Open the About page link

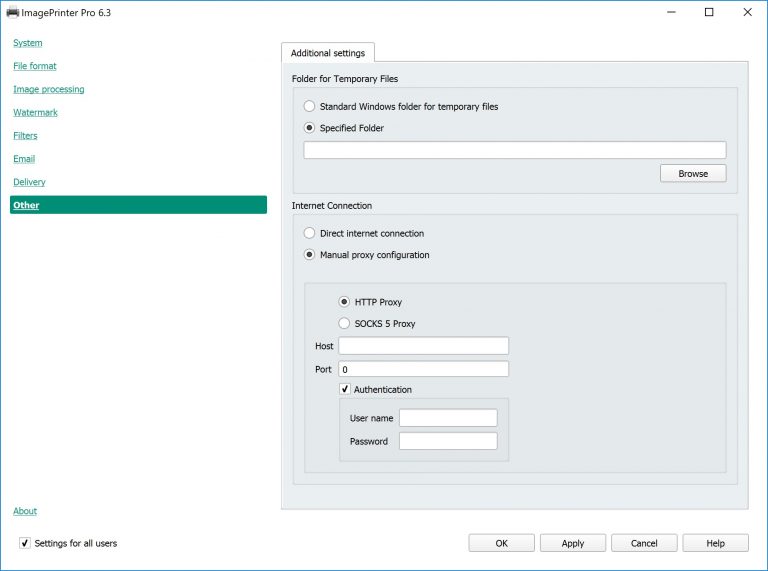pyautogui.click(x=25, y=511)
